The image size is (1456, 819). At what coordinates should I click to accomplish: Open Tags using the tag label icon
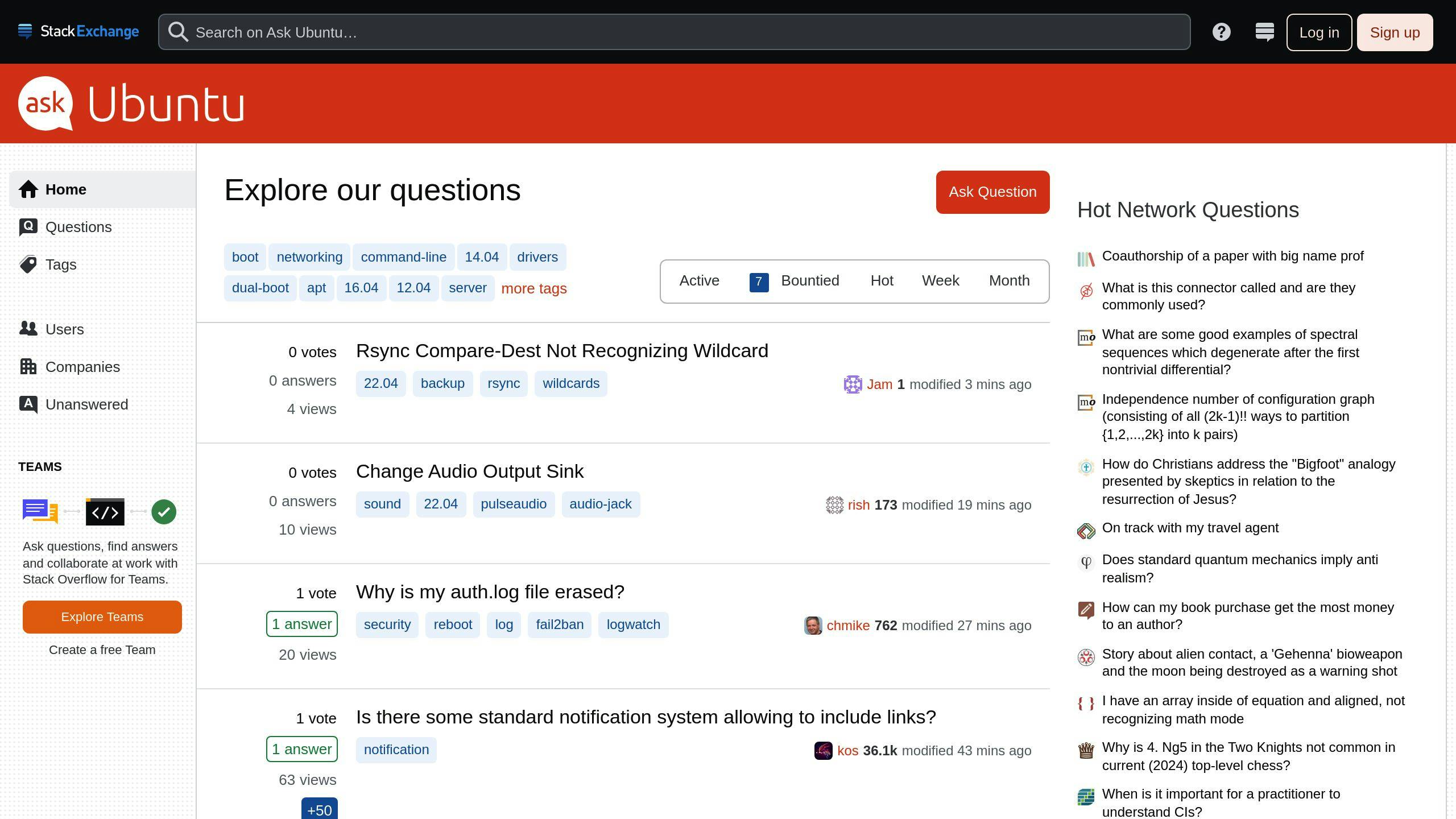[x=28, y=264]
